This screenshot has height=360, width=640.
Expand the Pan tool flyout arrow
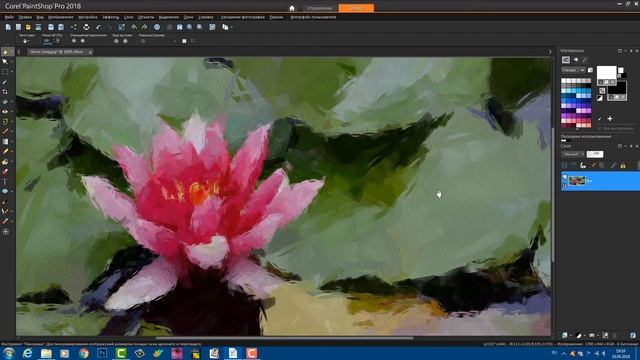point(11,52)
